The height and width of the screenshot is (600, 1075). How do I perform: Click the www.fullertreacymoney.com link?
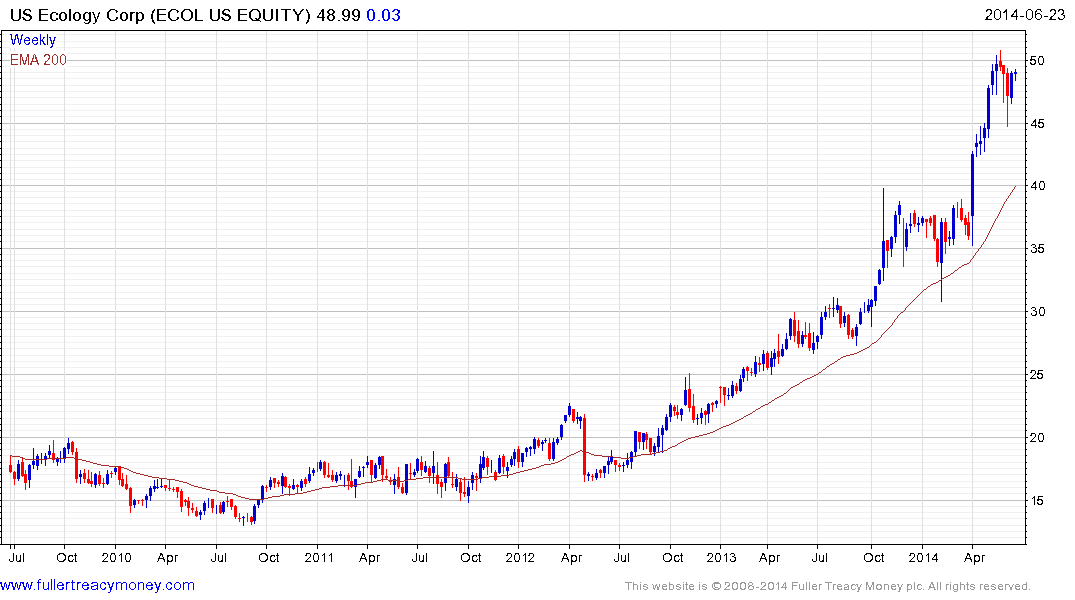click(97, 585)
